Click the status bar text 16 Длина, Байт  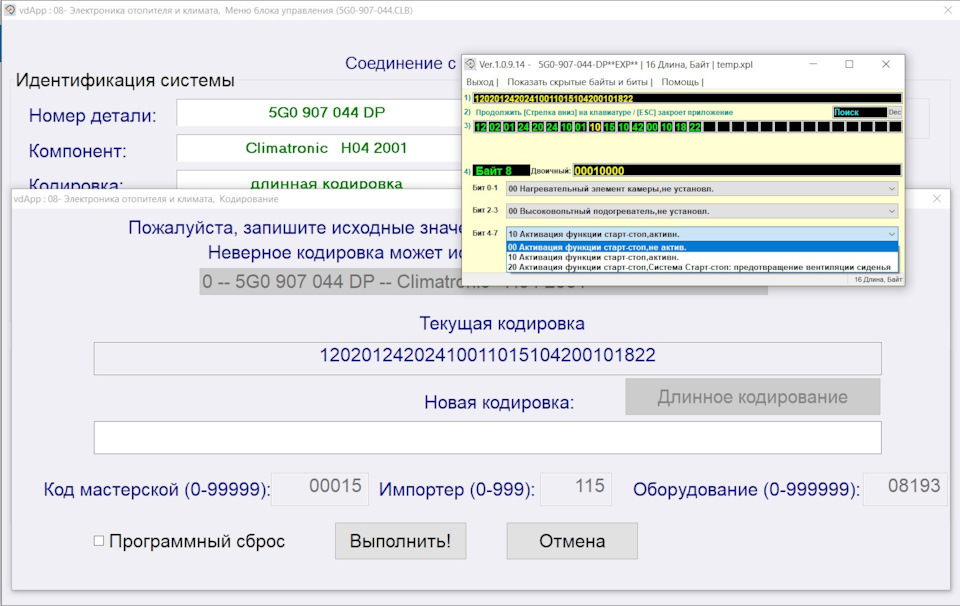click(x=878, y=280)
